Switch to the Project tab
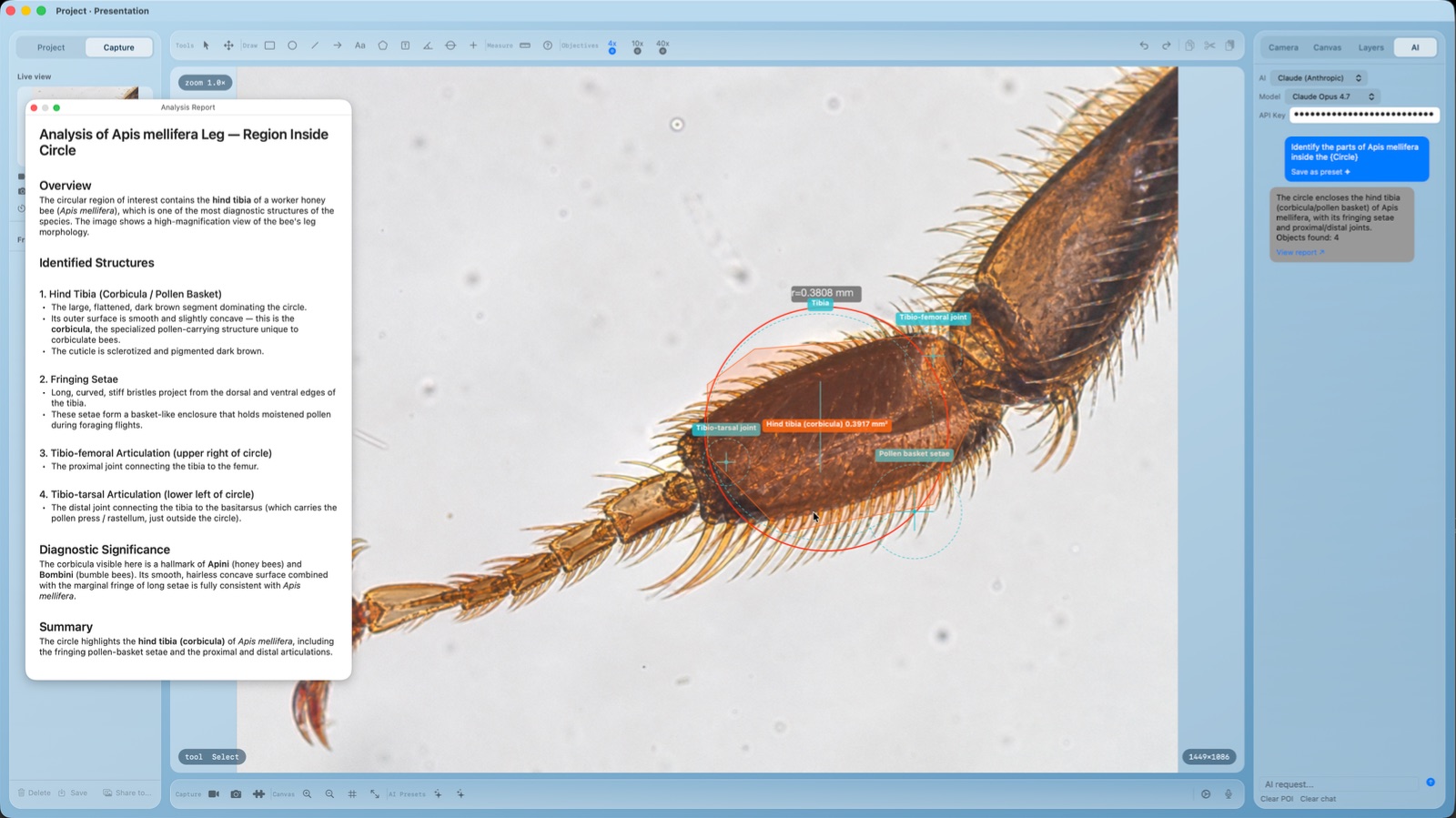 coord(51,47)
